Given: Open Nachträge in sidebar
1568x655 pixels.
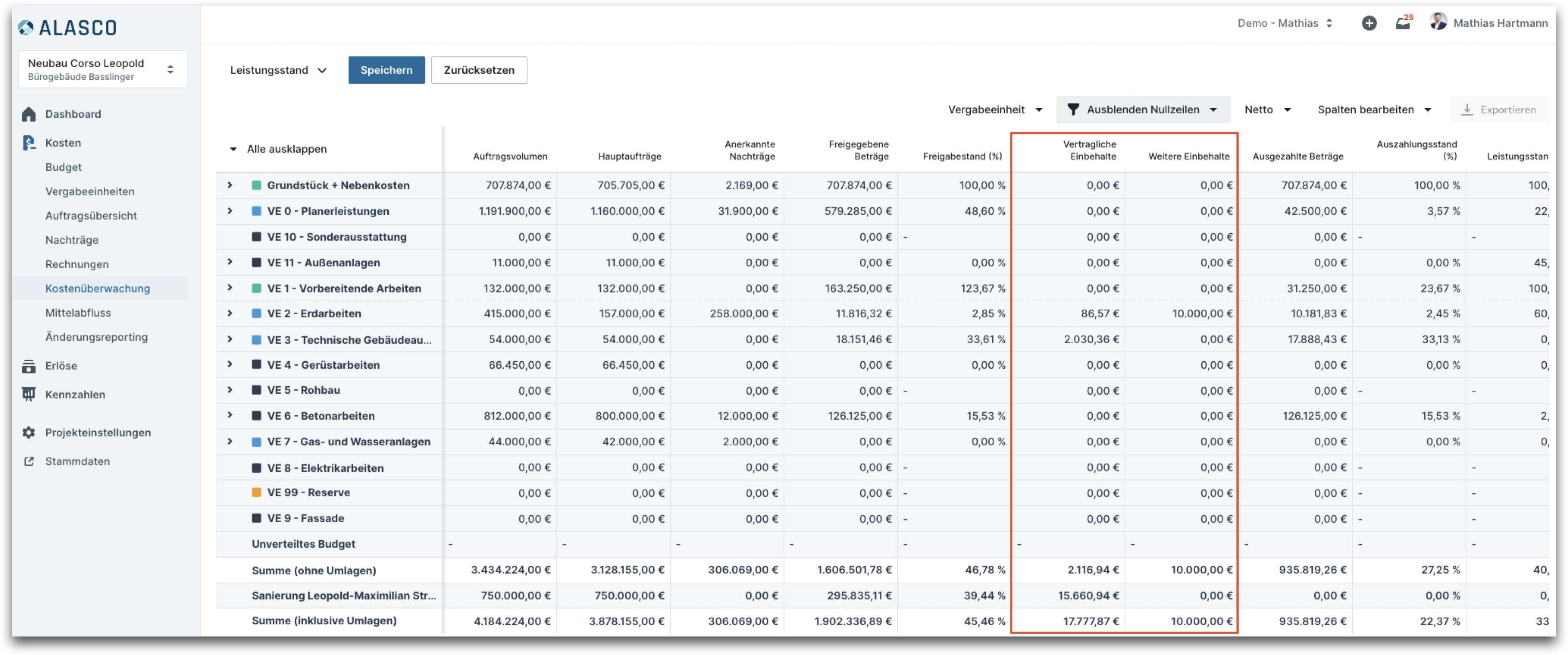Looking at the screenshot, I should tap(72, 240).
